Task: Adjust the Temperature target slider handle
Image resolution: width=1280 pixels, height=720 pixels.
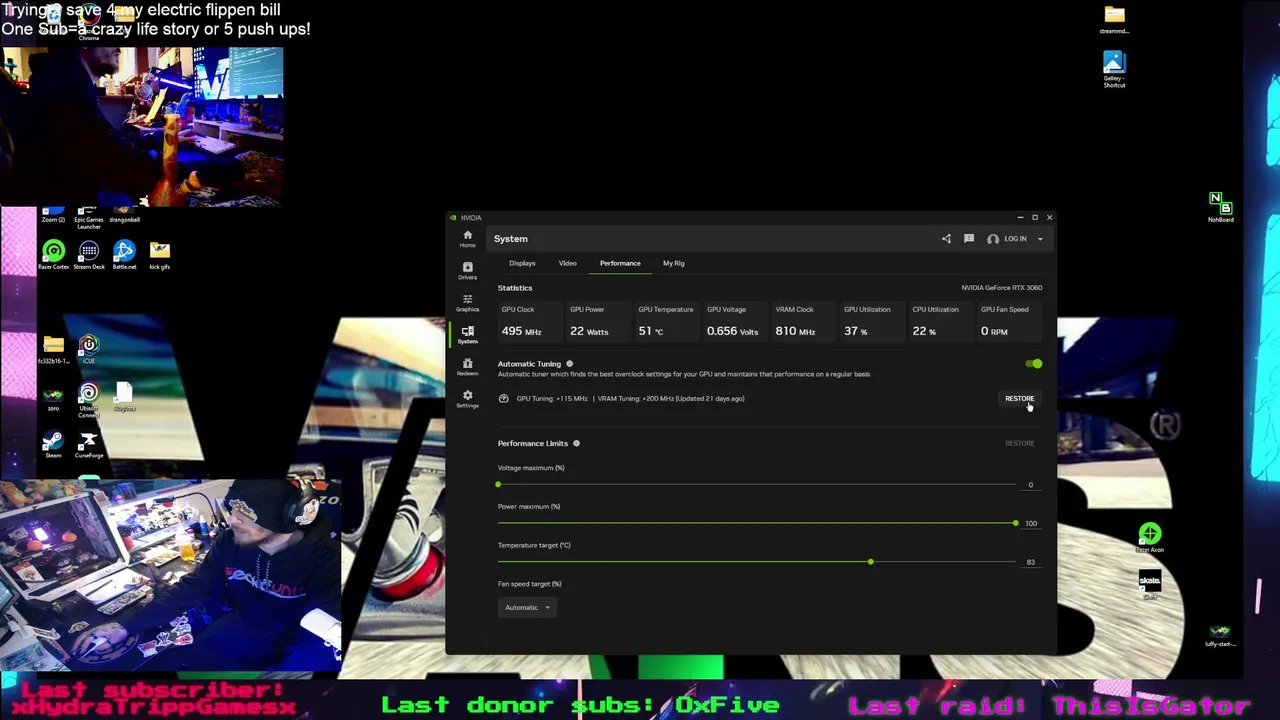Action: [870, 562]
